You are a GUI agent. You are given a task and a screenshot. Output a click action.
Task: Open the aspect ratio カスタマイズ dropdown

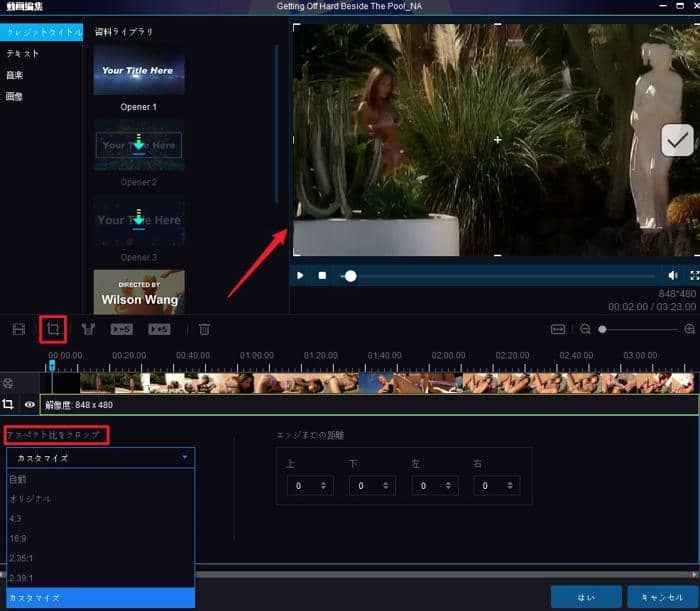[101, 457]
